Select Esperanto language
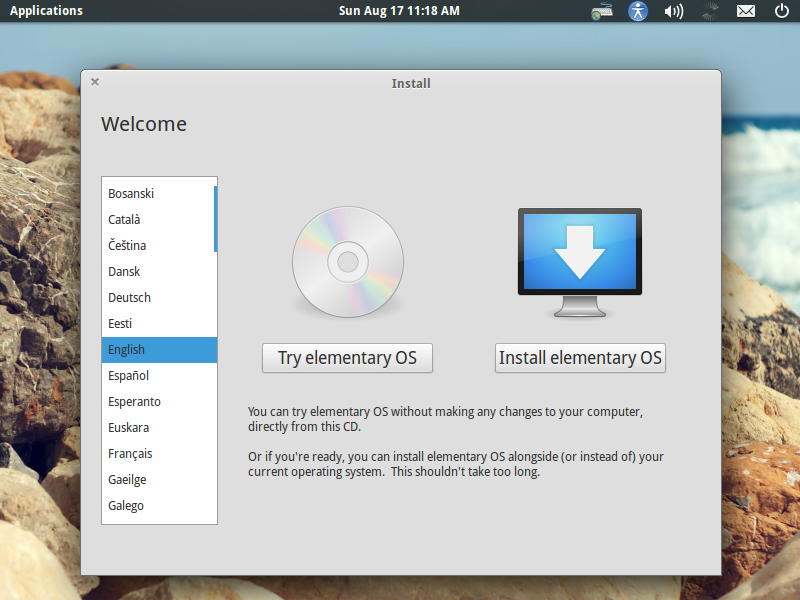 coord(159,402)
